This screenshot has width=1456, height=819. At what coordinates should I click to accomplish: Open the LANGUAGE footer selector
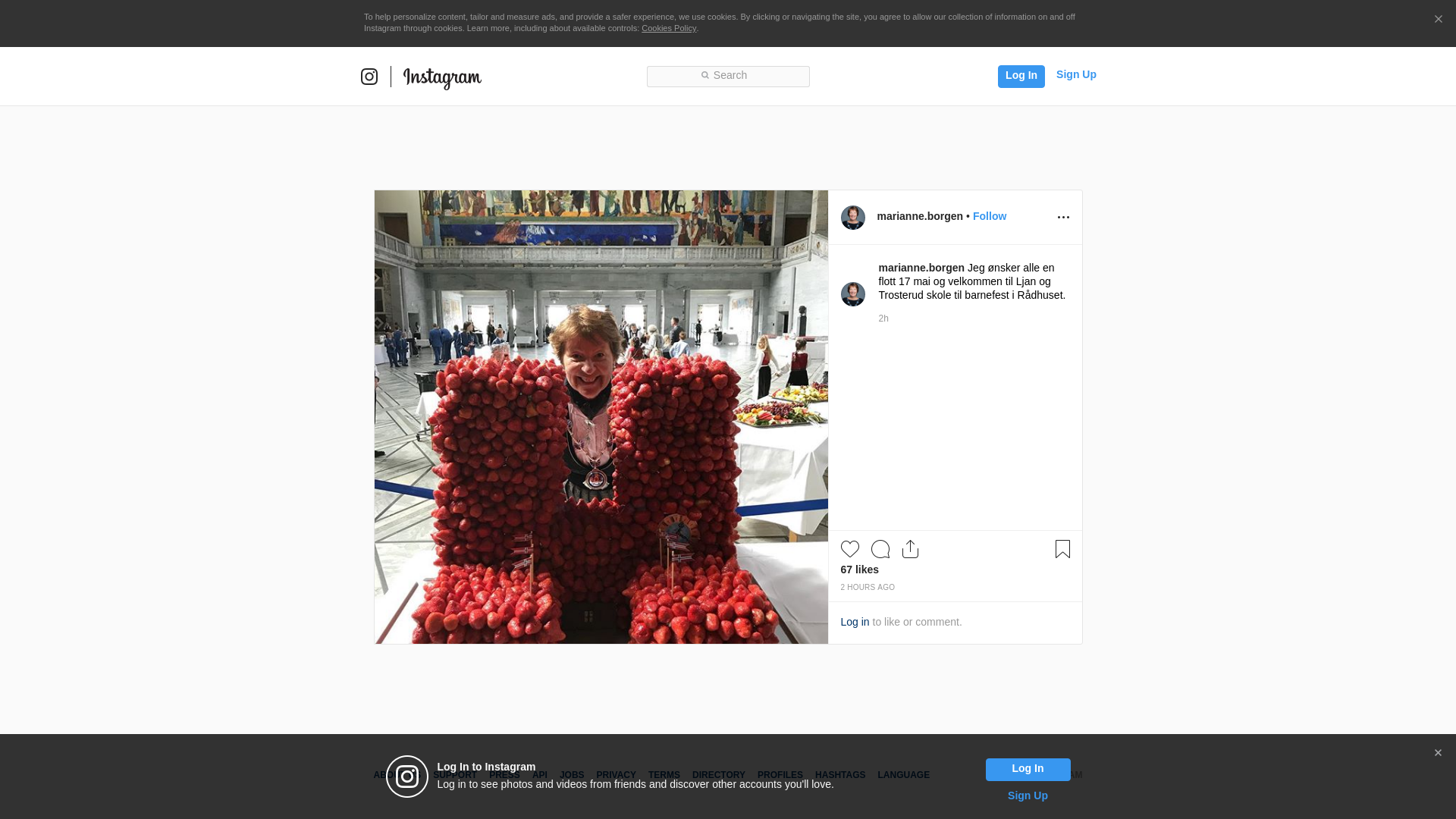pos(904,775)
